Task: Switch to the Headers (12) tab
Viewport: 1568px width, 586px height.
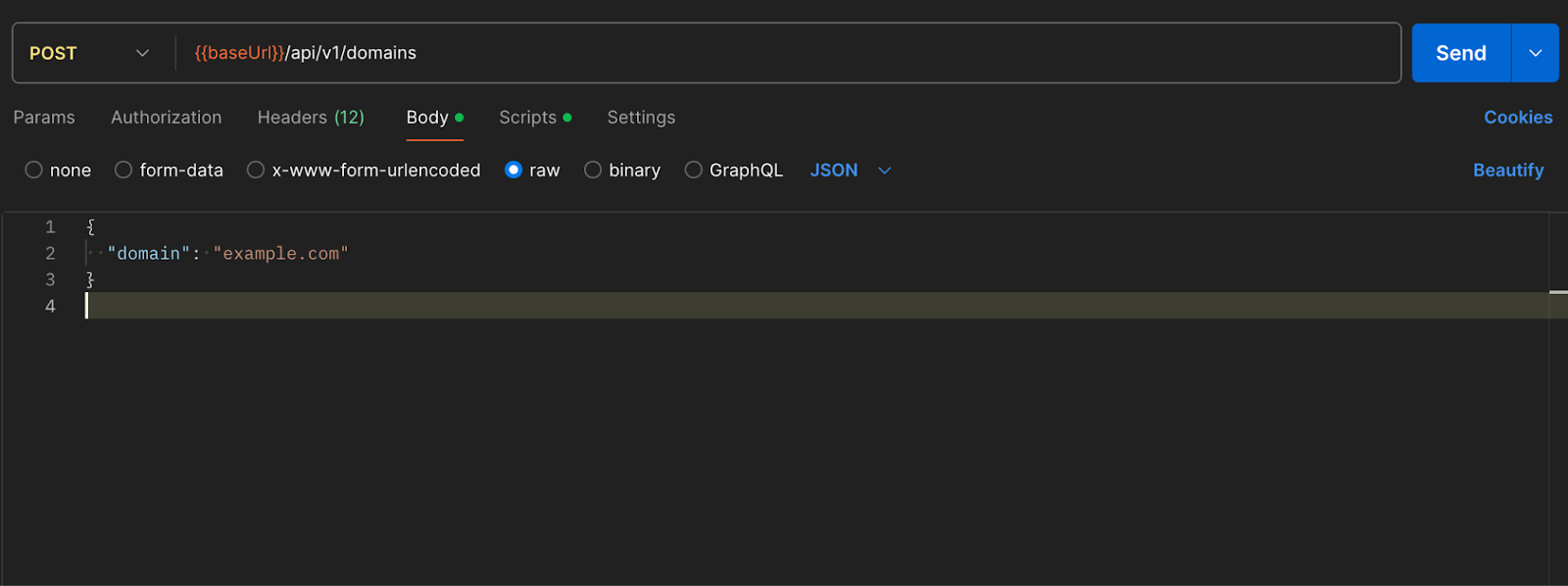Action: click(311, 118)
